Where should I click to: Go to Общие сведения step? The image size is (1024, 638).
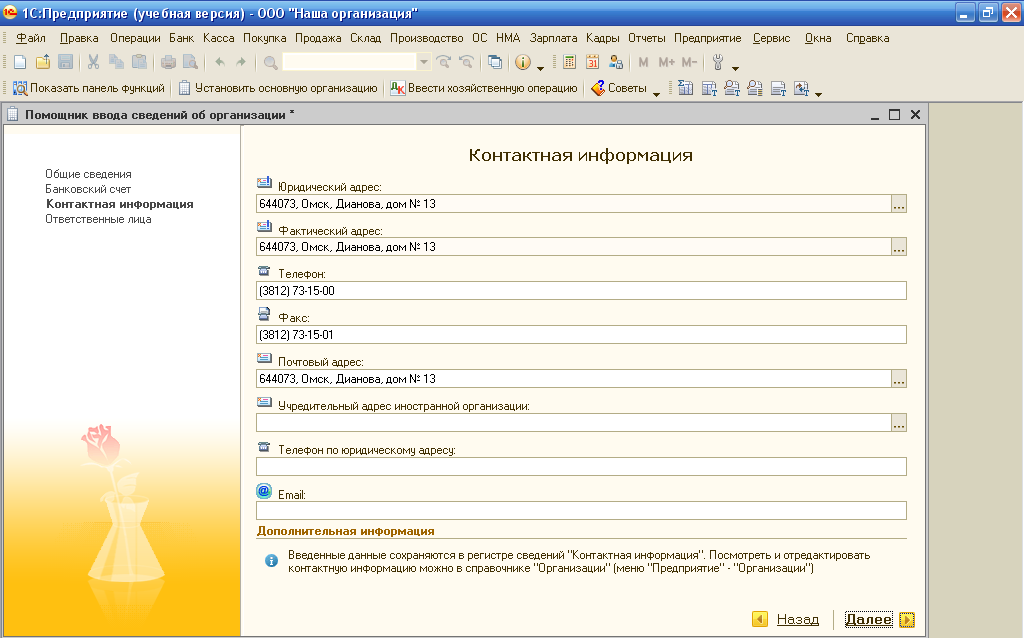tap(88, 174)
